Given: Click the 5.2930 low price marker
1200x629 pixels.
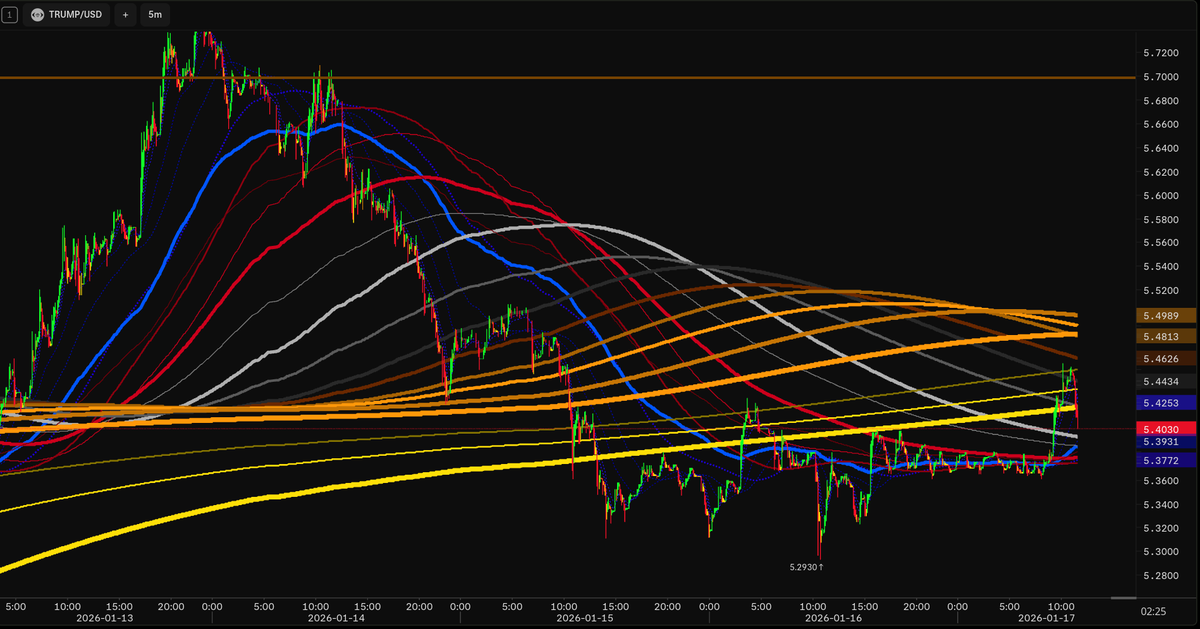Looking at the screenshot, I should pyautogui.click(x=806, y=567).
